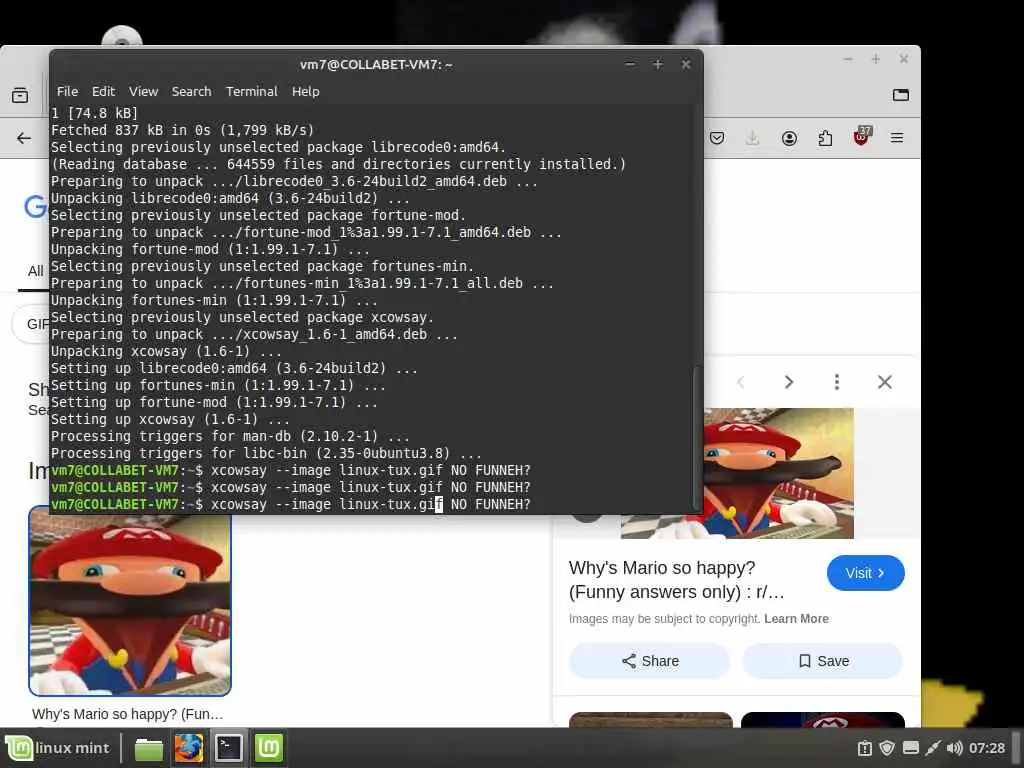Click the current xcowsay command prompt line
1024x768 pixels.
tap(291, 504)
